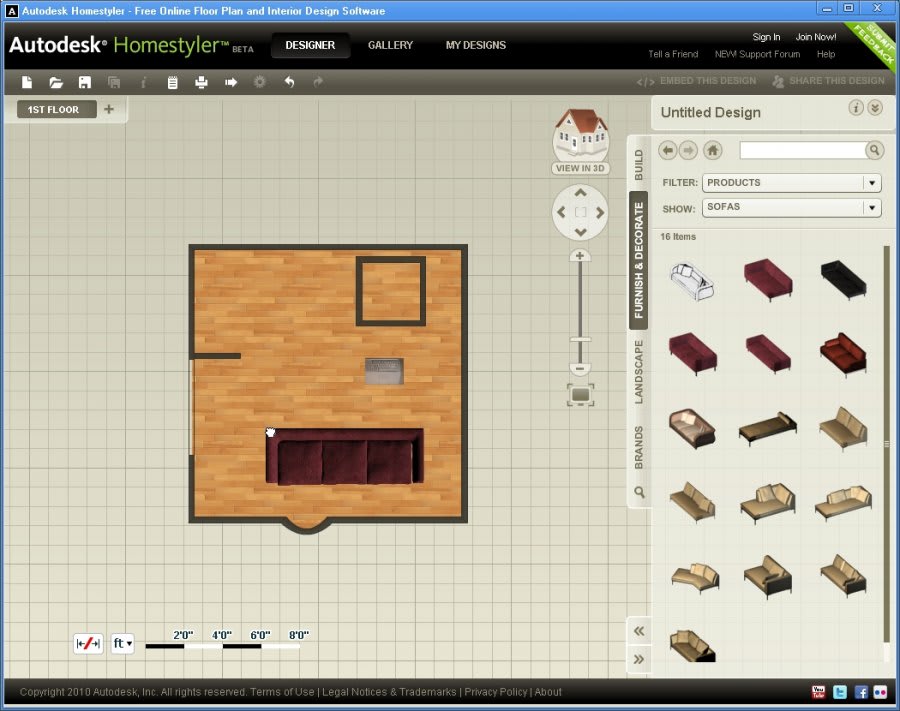Select the black sofa thumbnail
The width and height of the screenshot is (900, 711).
pyautogui.click(x=843, y=279)
